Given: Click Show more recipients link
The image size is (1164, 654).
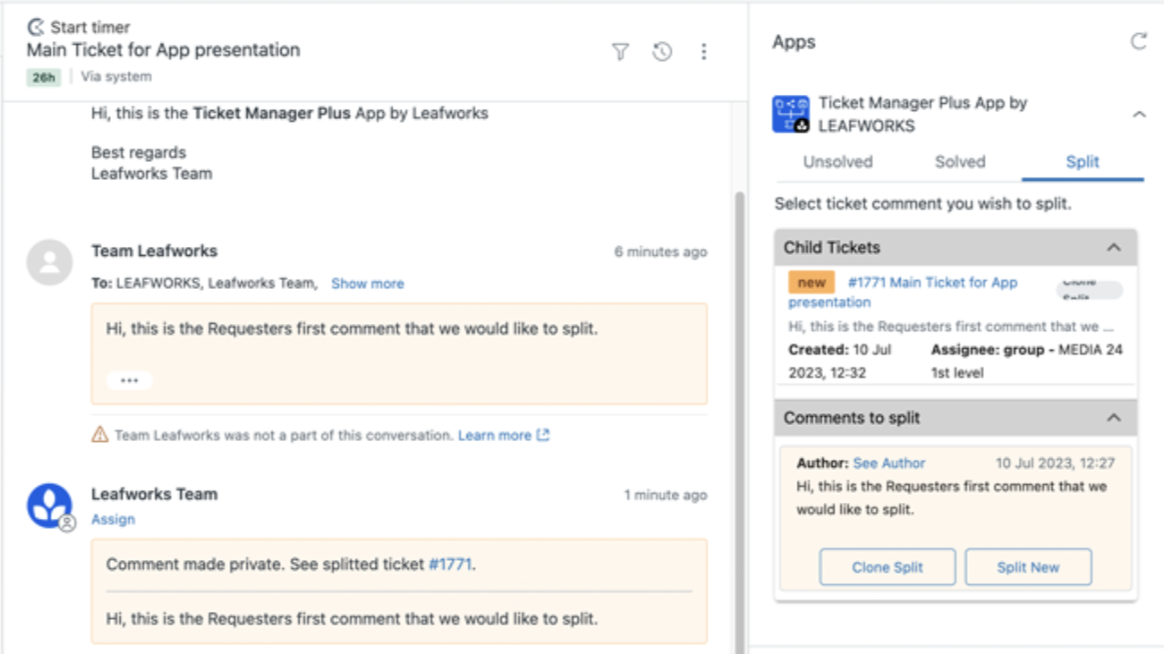Looking at the screenshot, I should (x=367, y=284).
